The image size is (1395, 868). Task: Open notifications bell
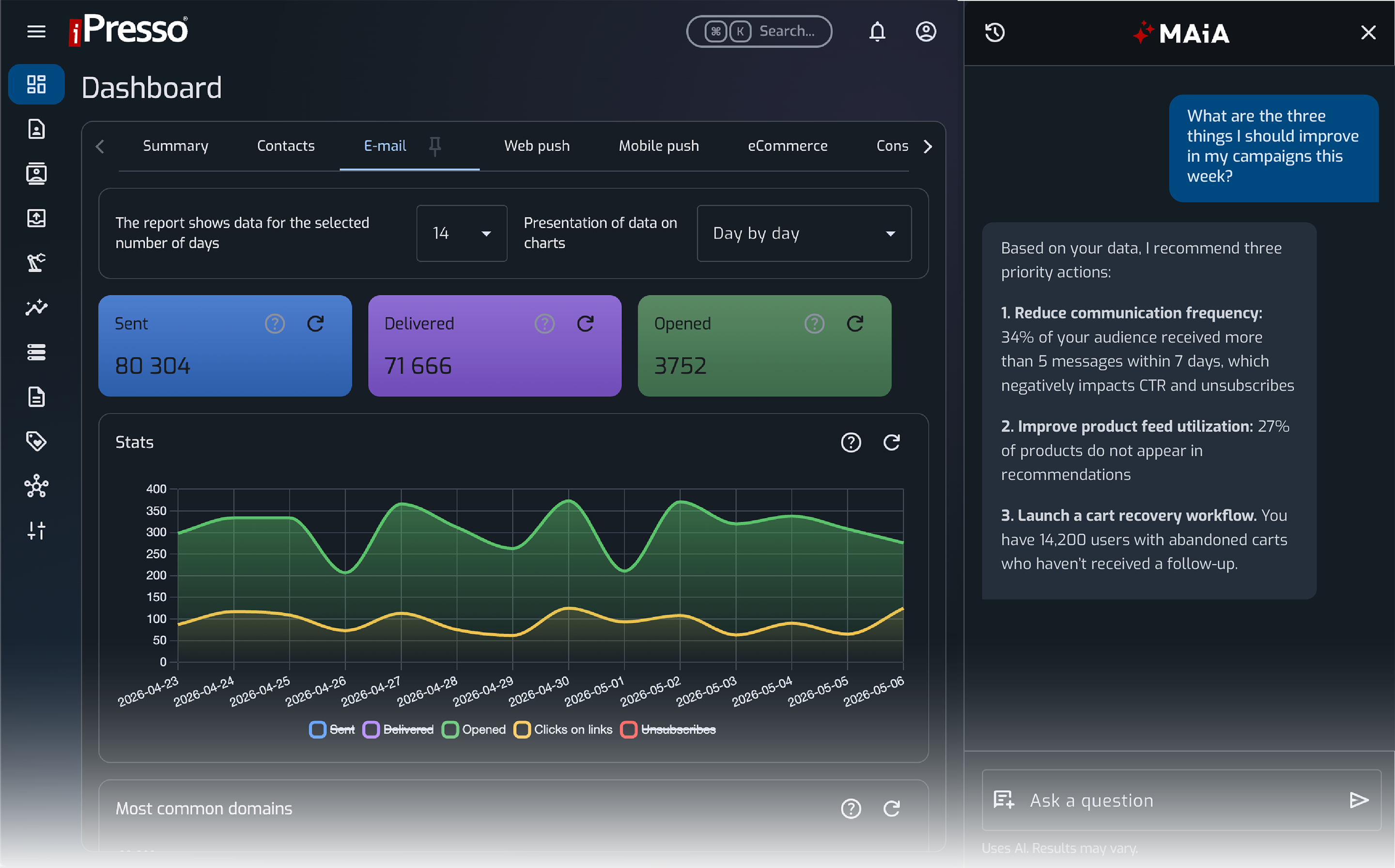pyautogui.click(x=877, y=31)
